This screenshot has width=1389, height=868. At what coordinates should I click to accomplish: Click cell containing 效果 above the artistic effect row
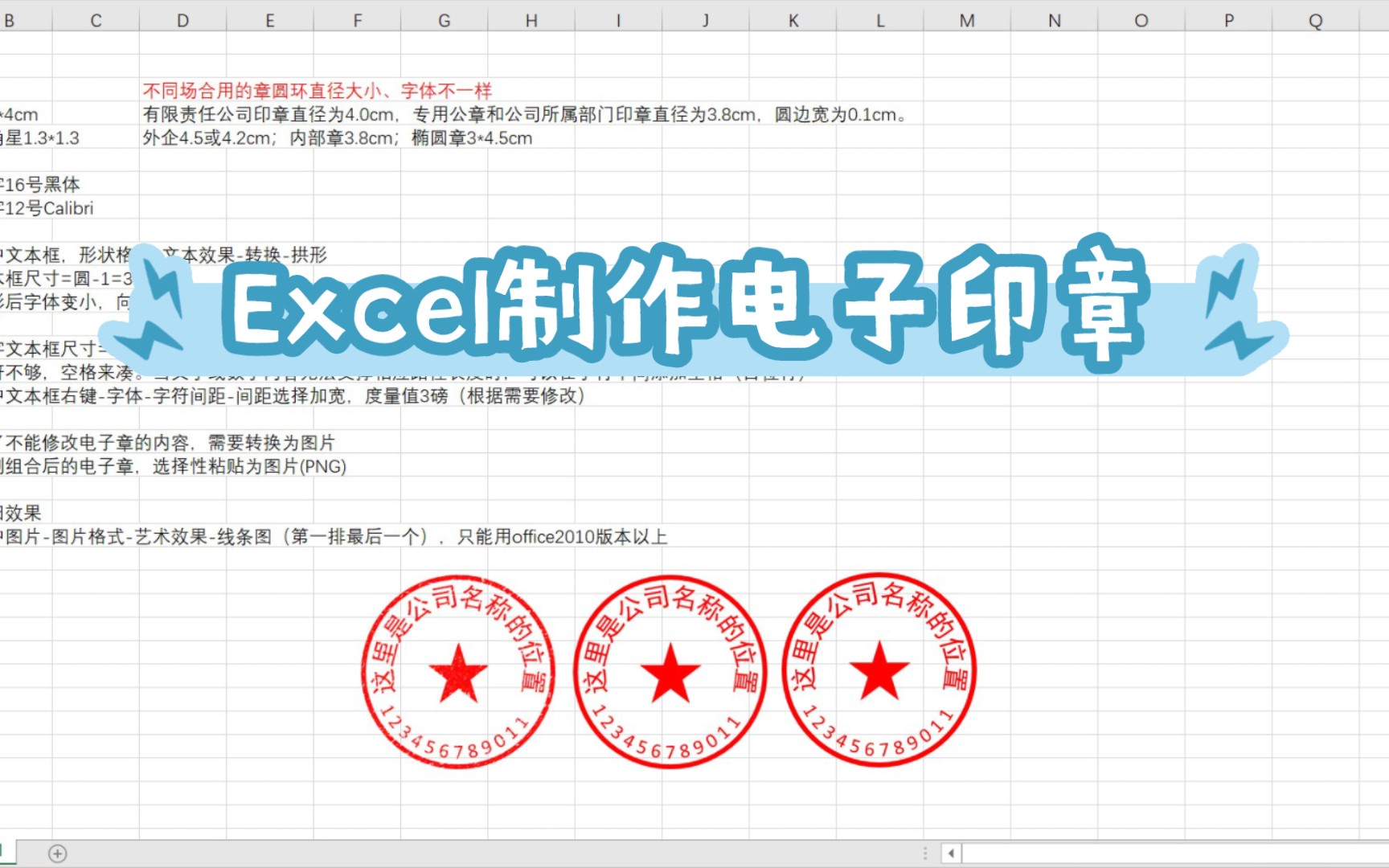tap(21, 513)
